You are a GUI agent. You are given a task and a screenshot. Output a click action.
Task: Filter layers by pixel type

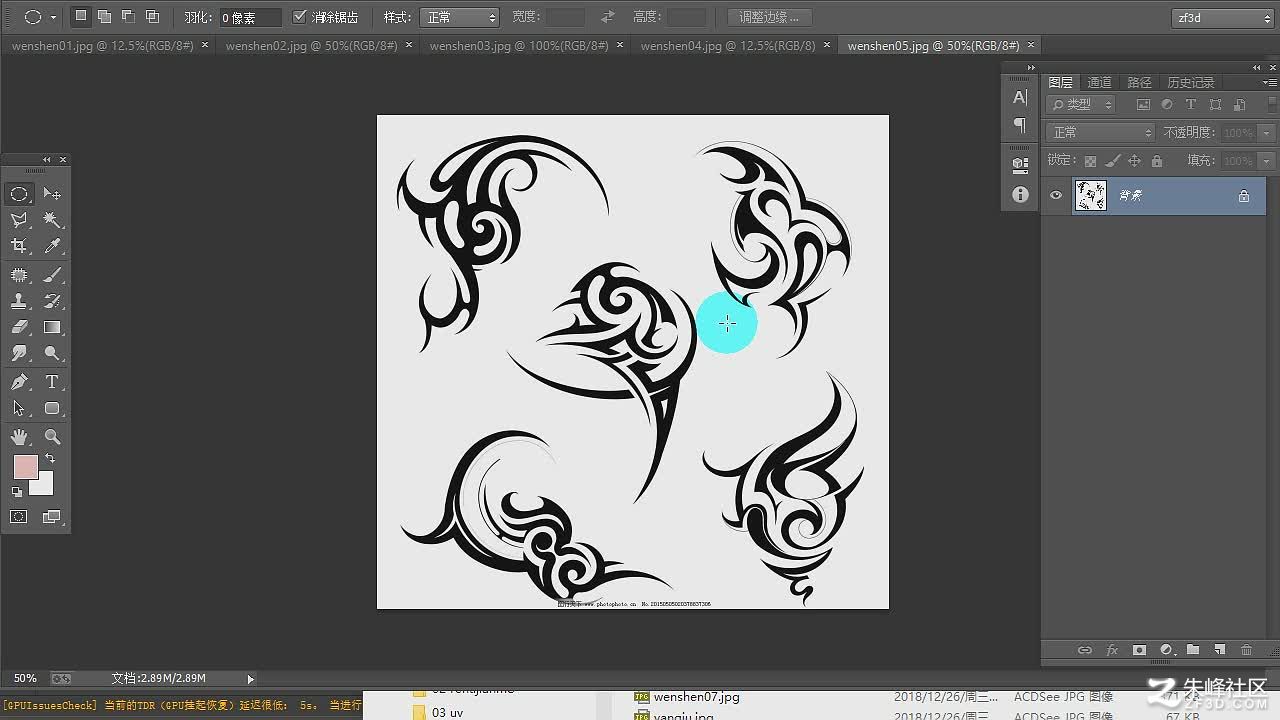point(1144,104)
